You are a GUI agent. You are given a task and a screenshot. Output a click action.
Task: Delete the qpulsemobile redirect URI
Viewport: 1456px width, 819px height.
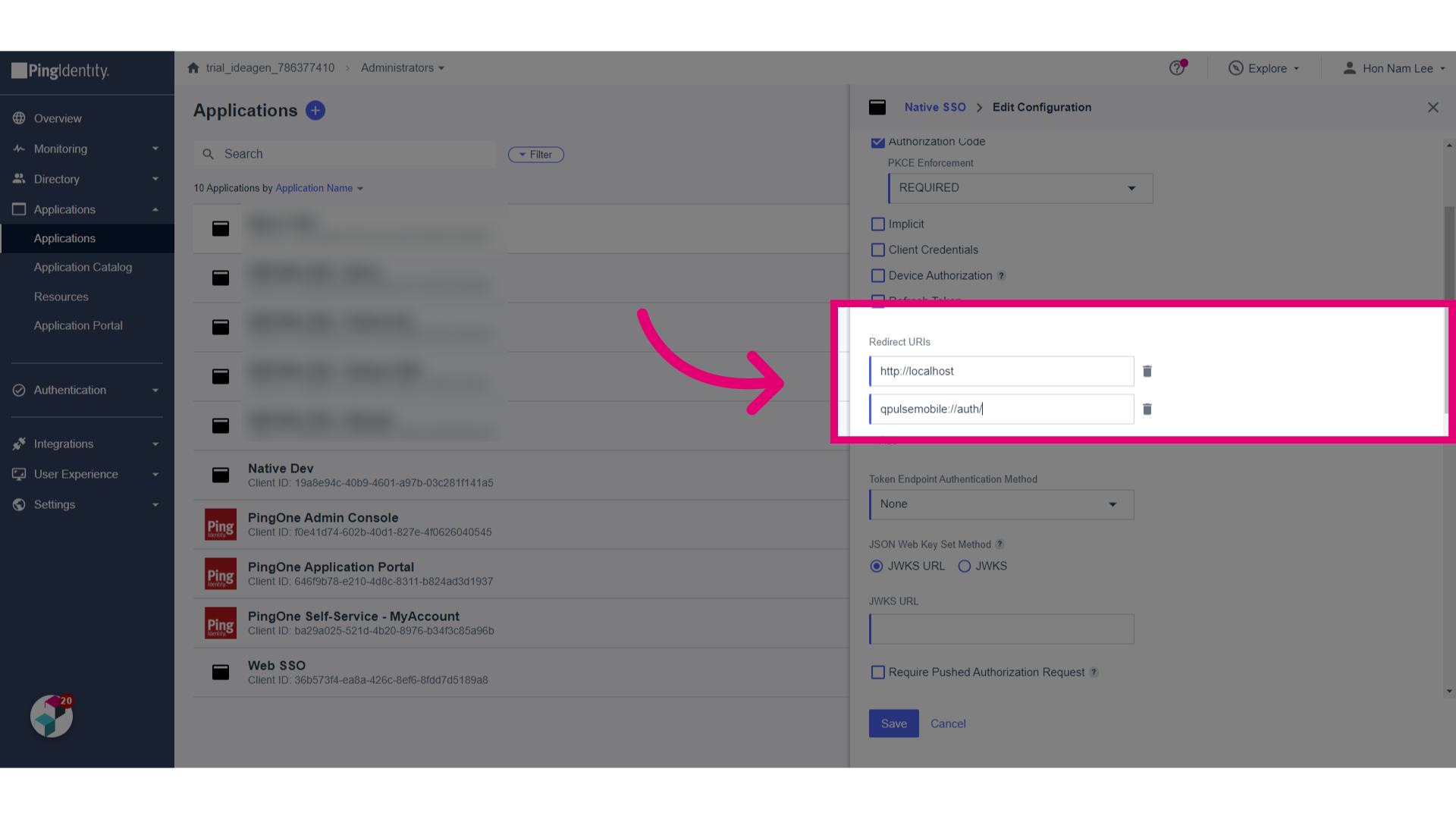tap(1147, 409)
